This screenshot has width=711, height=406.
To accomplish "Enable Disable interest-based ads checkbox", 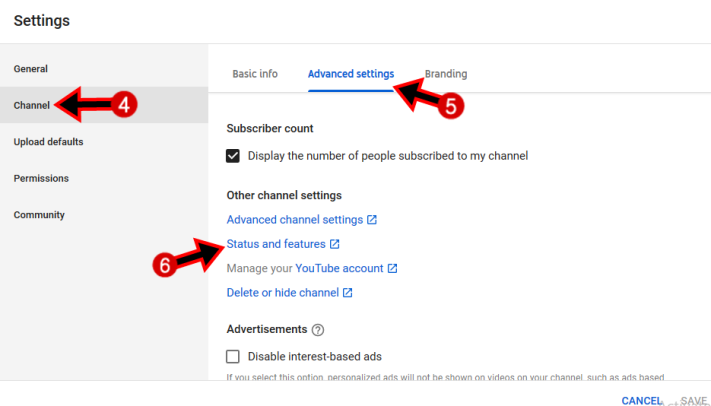I will pos(233,357).
